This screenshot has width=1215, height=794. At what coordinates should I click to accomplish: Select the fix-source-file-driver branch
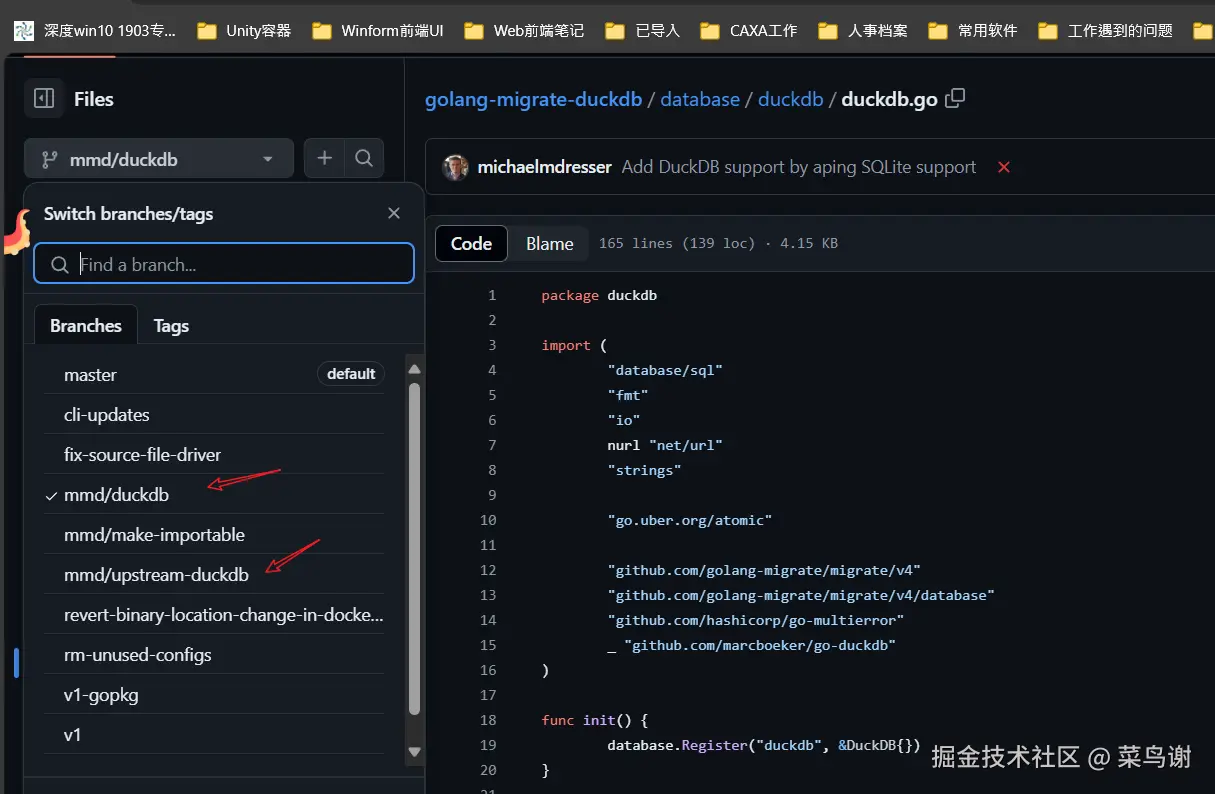(214, 454)
